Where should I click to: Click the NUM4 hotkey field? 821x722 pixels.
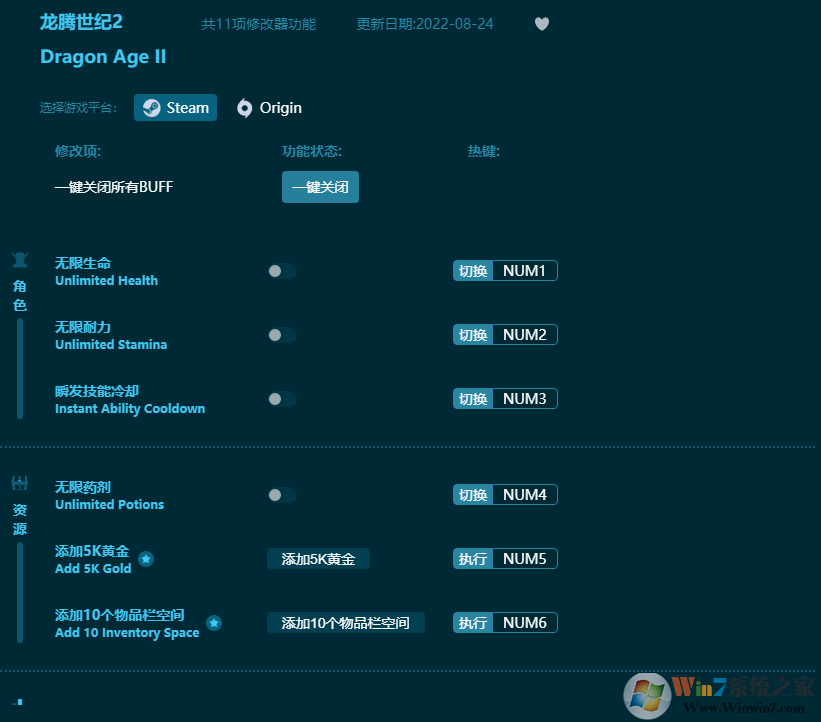coord(525,495)
